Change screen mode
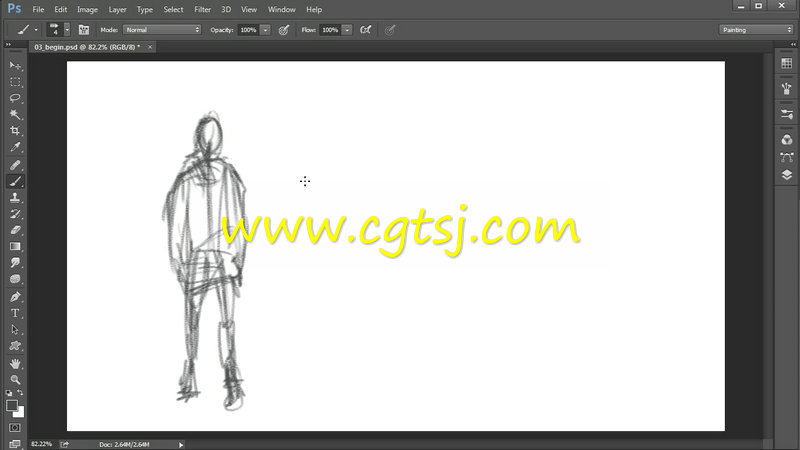Image resolution: width=800 pixels, height=450 pixels. point(15,444)
